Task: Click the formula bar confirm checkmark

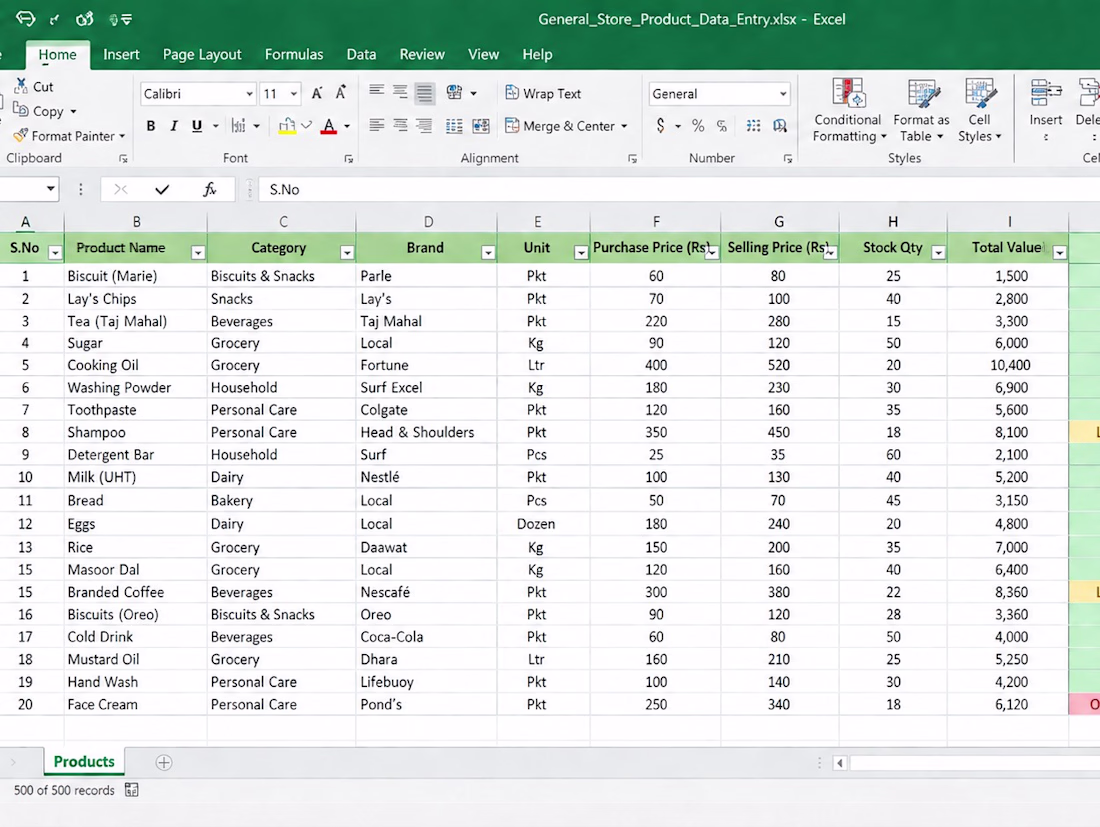Action: 162,189
